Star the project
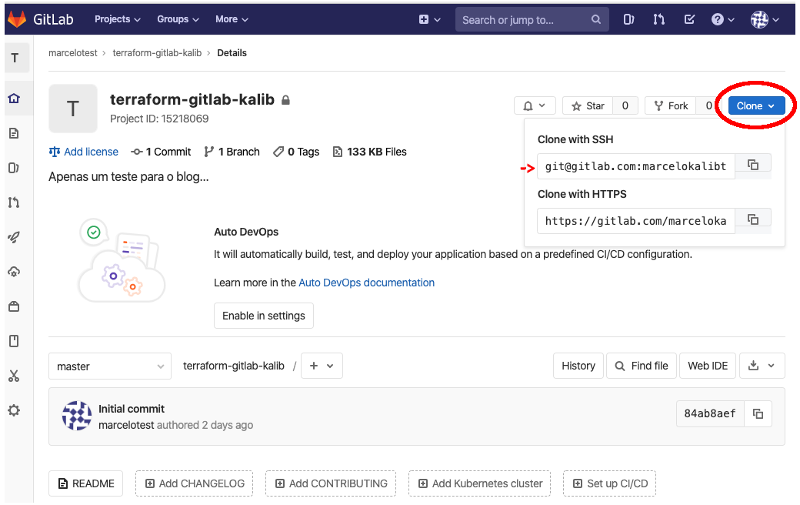Image resolution: width=800 pixels, height=505 pixels. 588,106
